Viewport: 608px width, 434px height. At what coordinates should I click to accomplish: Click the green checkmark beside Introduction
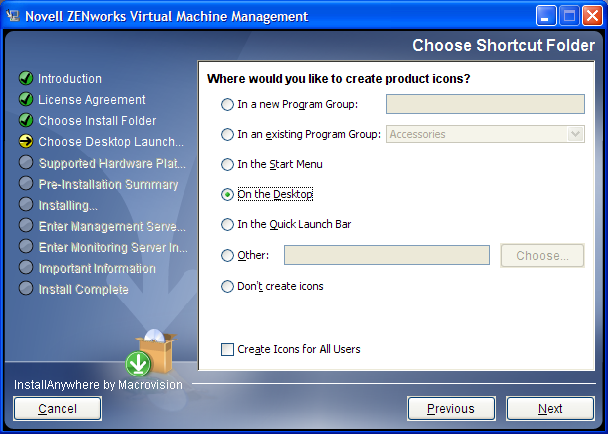tap(26, 79)
